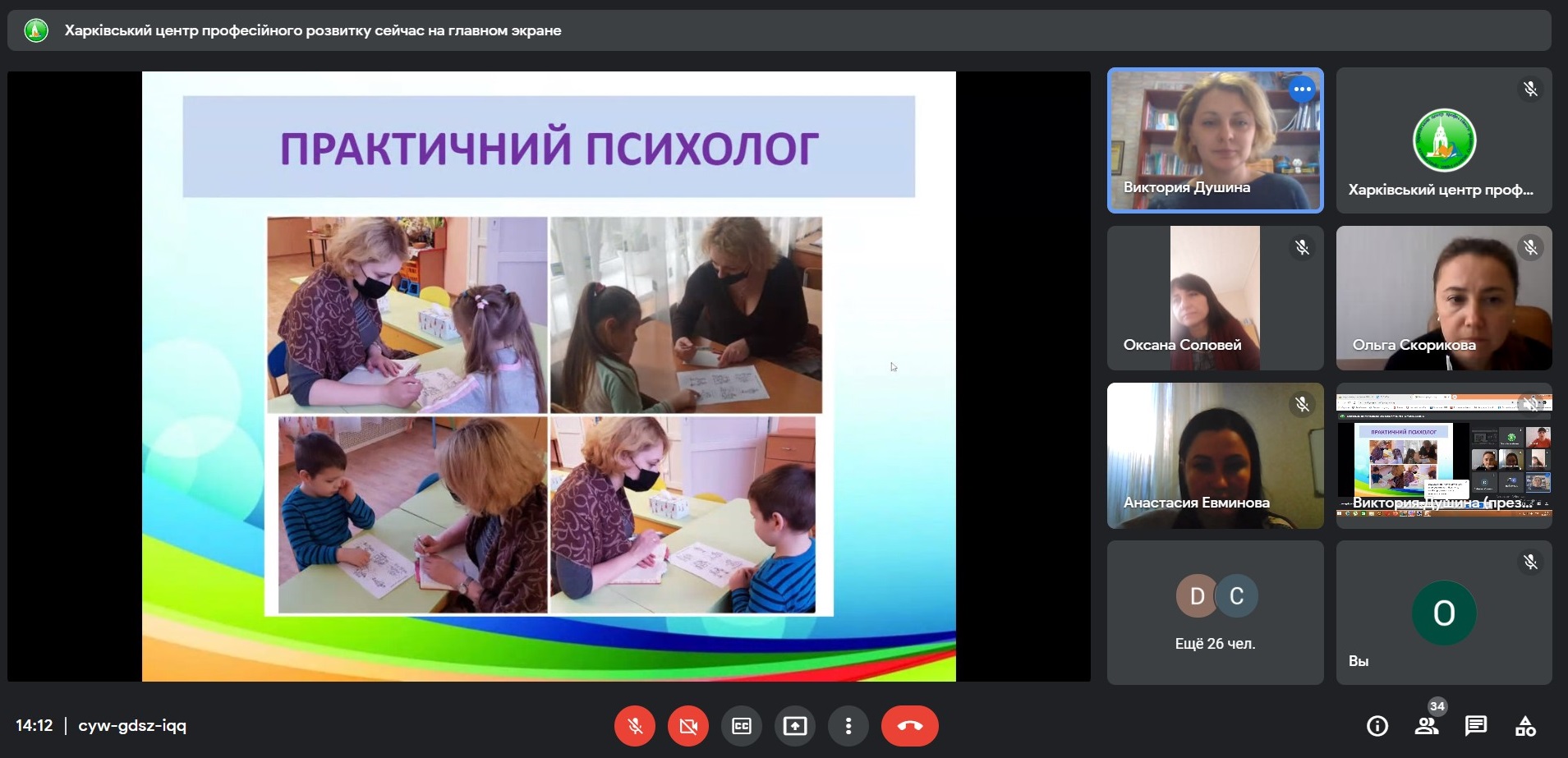Open the three-dot more options menu
1568x758 pixels.
[848, 726]
